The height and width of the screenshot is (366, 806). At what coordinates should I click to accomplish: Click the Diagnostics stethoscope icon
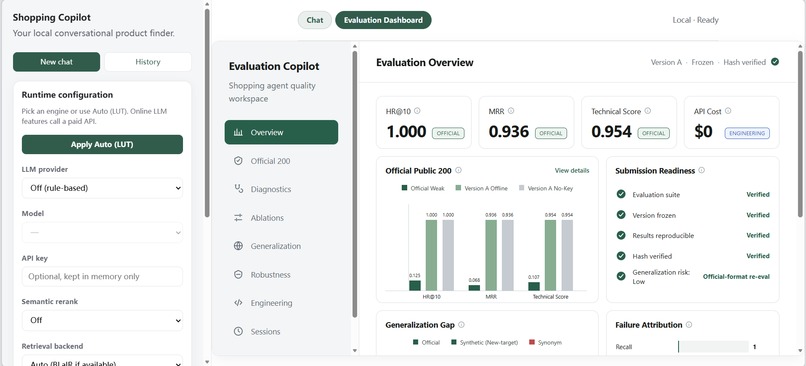[238, 189]
